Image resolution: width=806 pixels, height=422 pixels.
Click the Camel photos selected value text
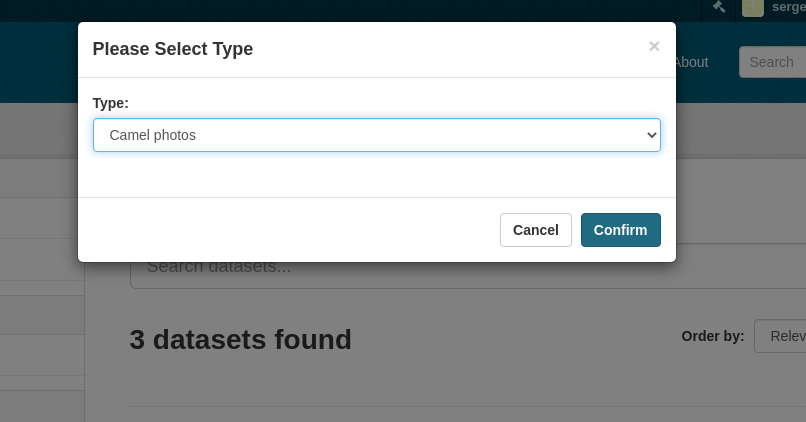click(153, 135)
